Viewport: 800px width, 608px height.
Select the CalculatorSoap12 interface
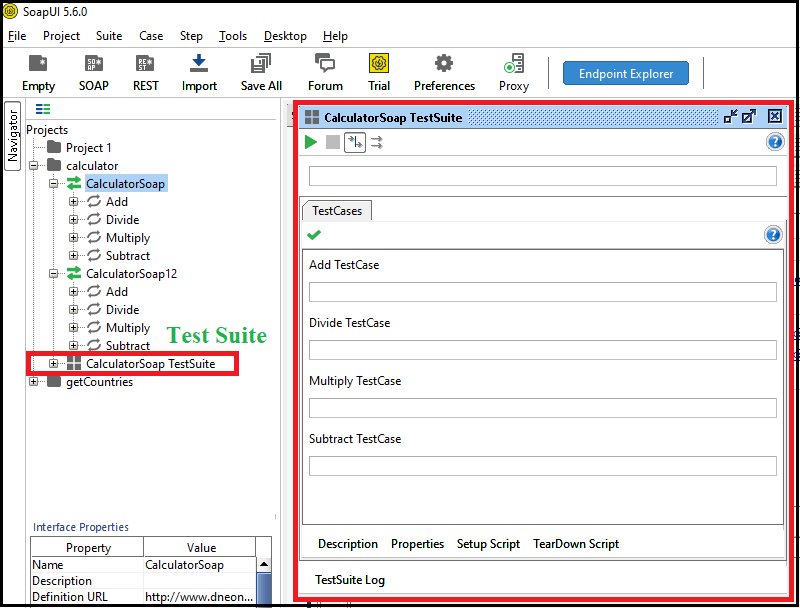pyautogui.click(x=131, y=274)
